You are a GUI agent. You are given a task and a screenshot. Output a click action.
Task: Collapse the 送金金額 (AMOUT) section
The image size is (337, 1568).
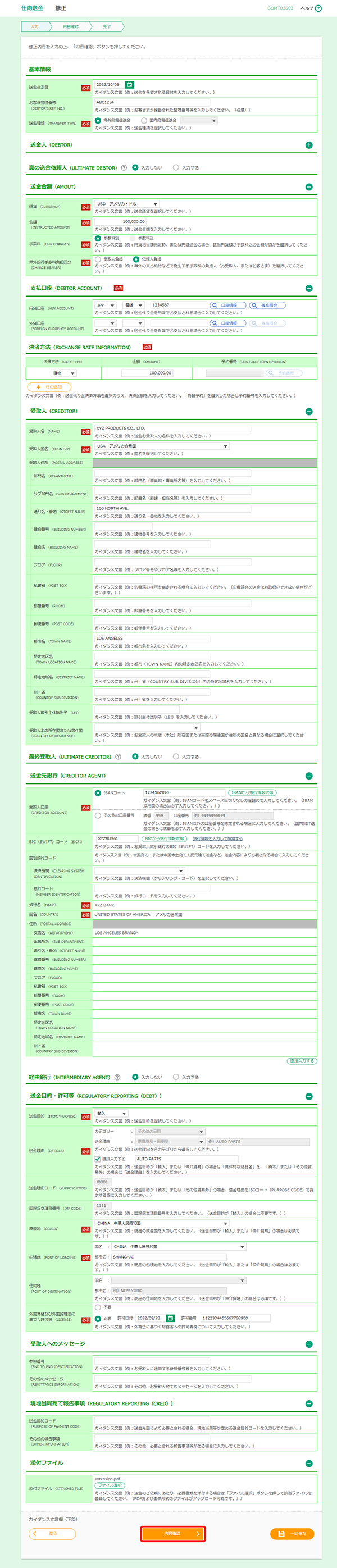click(309, 187)
